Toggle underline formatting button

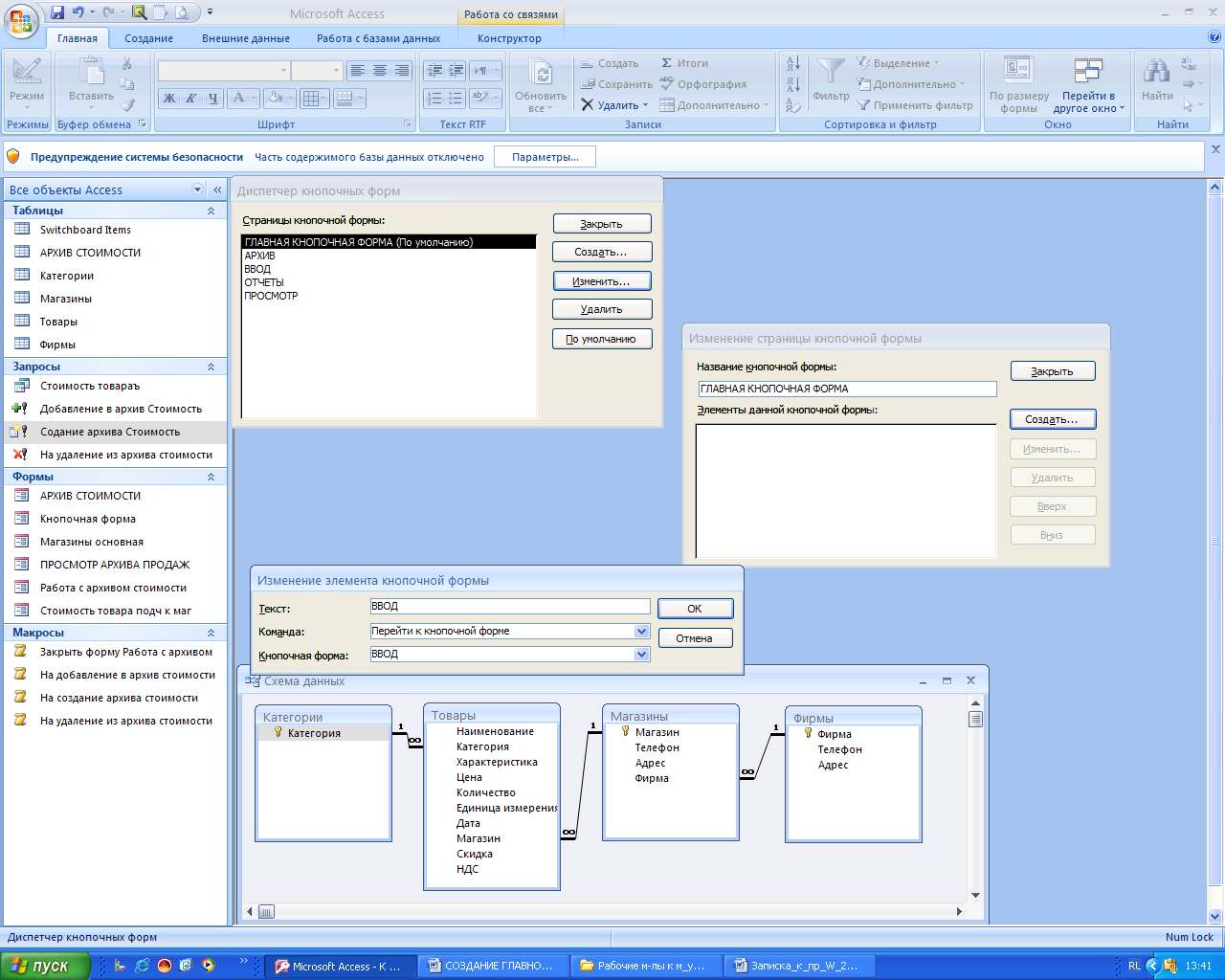[x=212, y=98]
